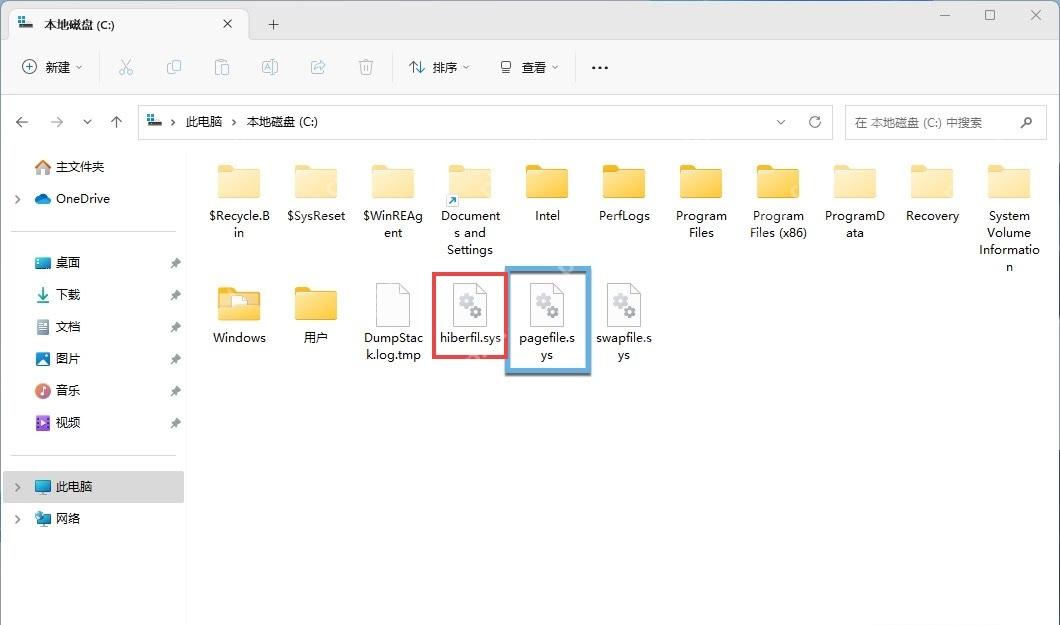Click the search box for 本地磁盘 (C:)
Viewport: 1060px width, 625px height.
click(x=946, y=122)
